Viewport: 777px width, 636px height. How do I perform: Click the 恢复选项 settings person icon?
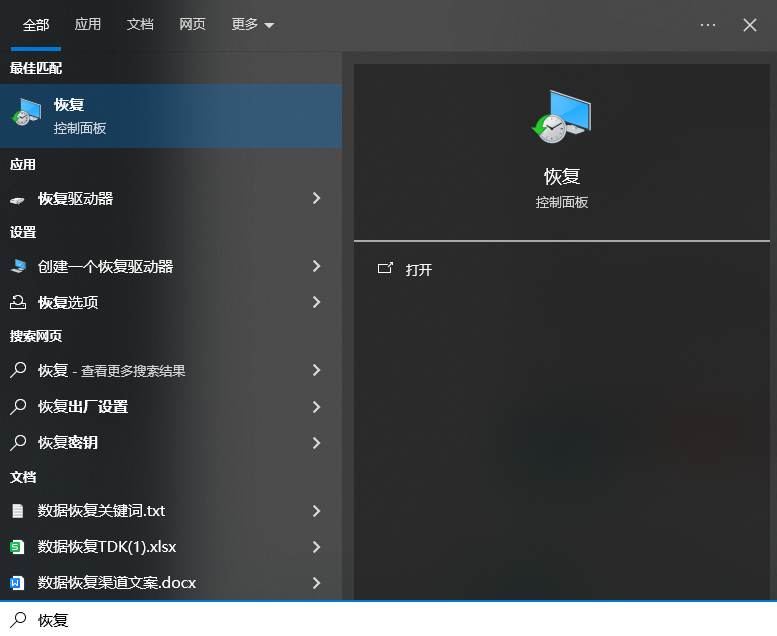pyautogui.click(x=18, y=302)
